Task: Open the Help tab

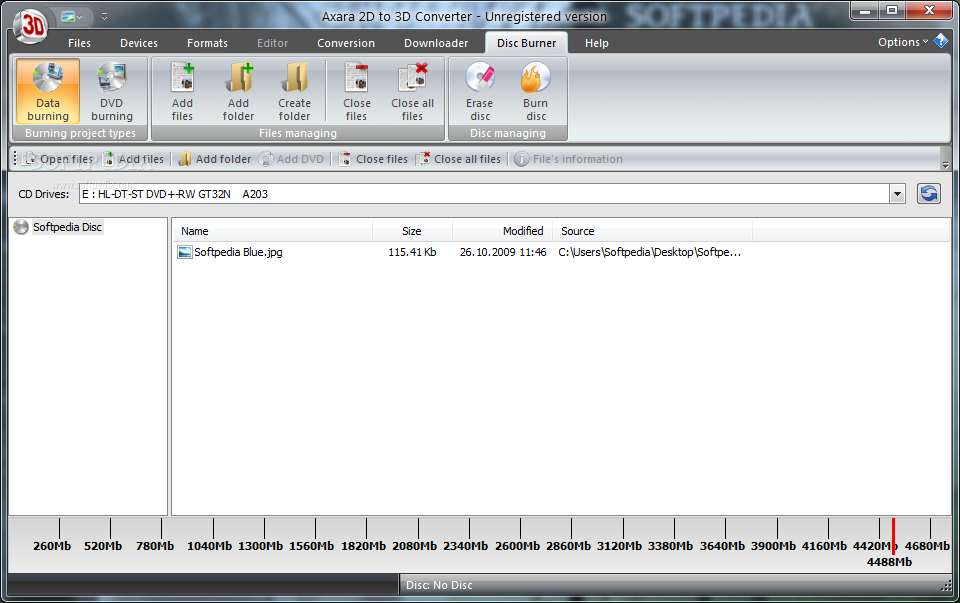Action: 596,43
